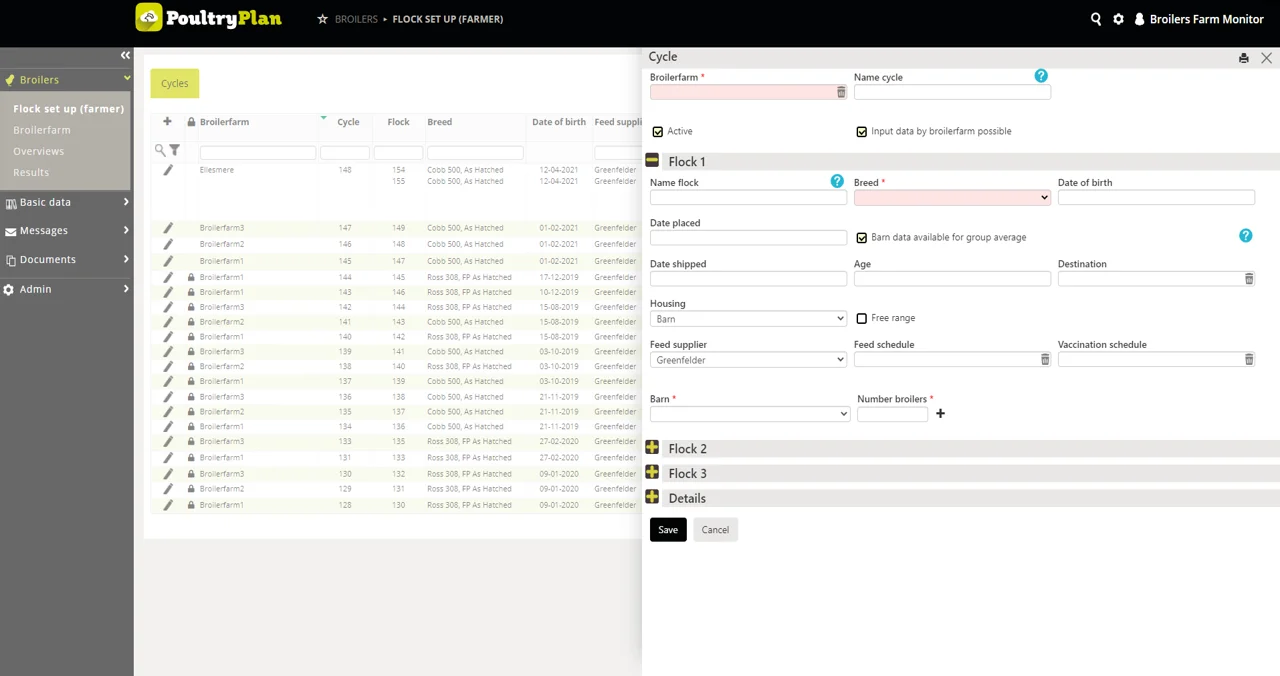Click the Cancel button
The height and width of the screenshot is (676, 1280).
point(715,530)
